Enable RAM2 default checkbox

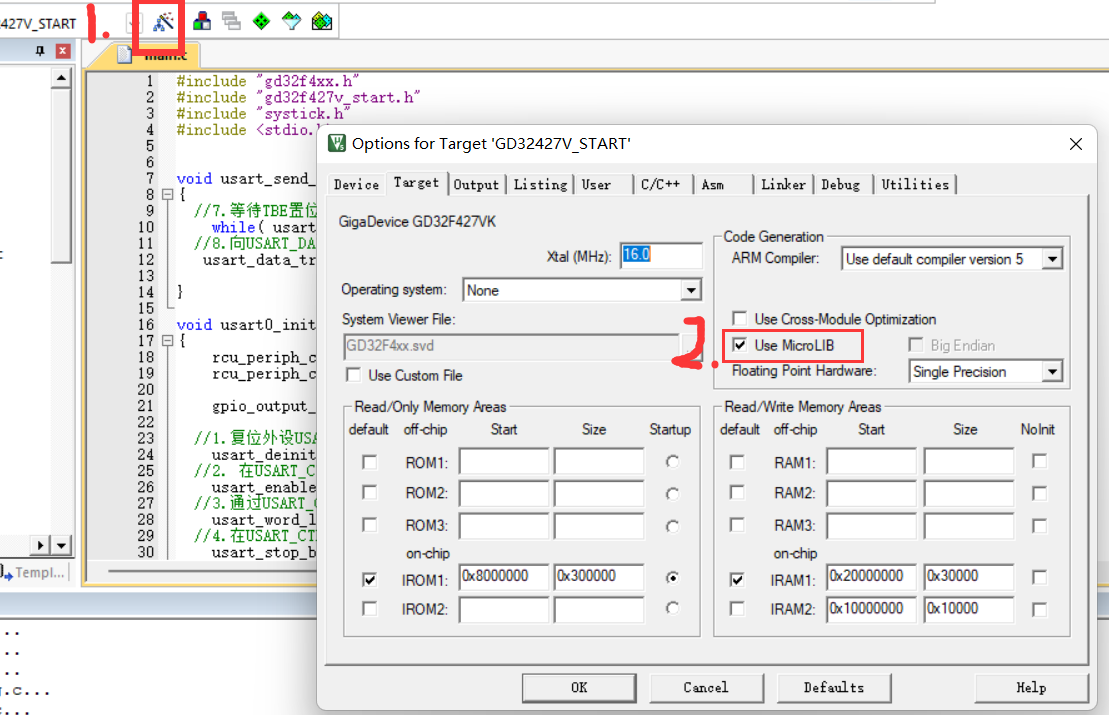[737, 492]
